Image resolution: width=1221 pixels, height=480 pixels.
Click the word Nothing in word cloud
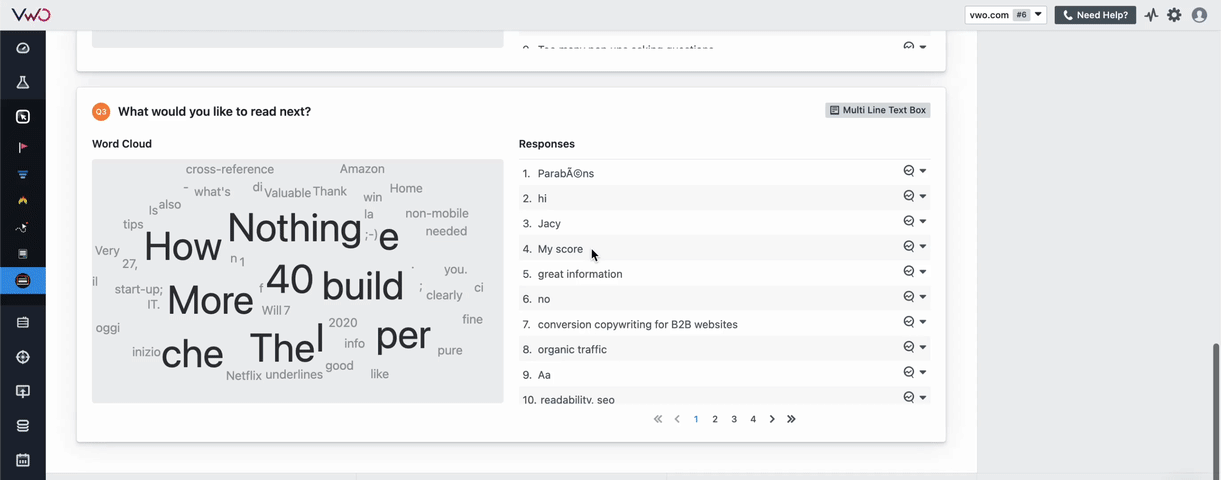(295, 229)
